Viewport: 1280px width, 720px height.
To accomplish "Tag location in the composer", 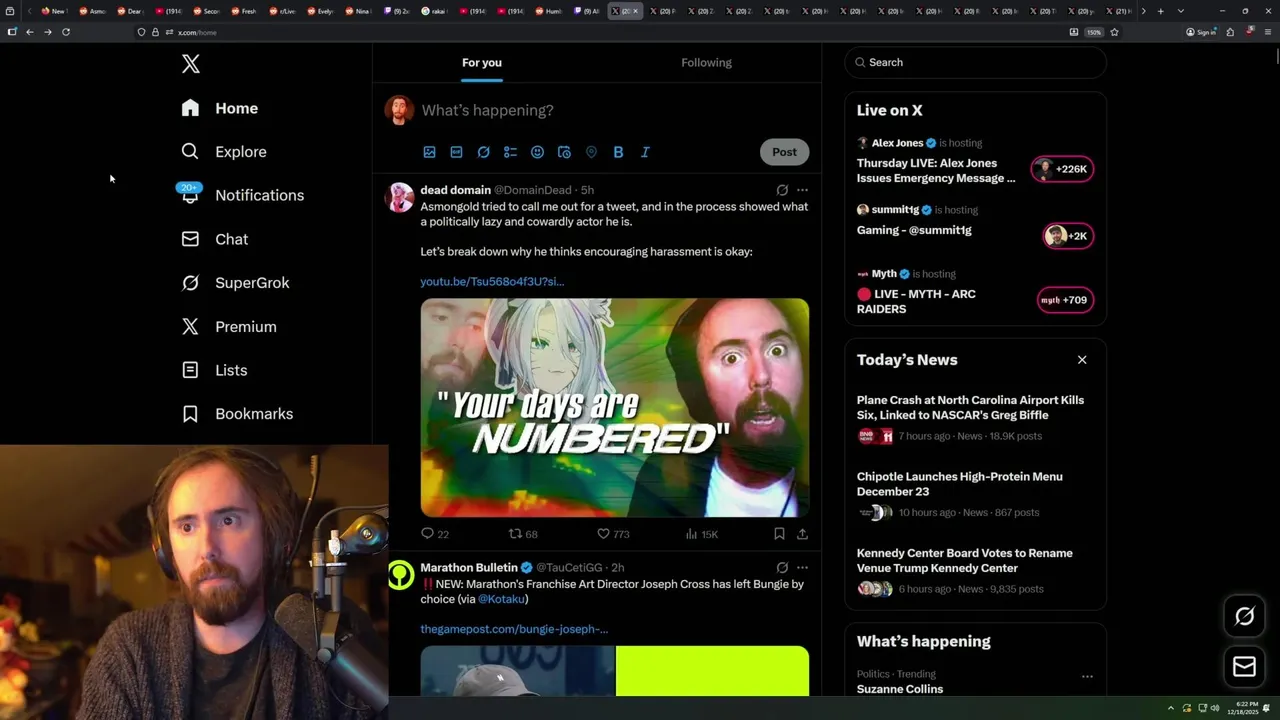I will click(x=591, y=152).
